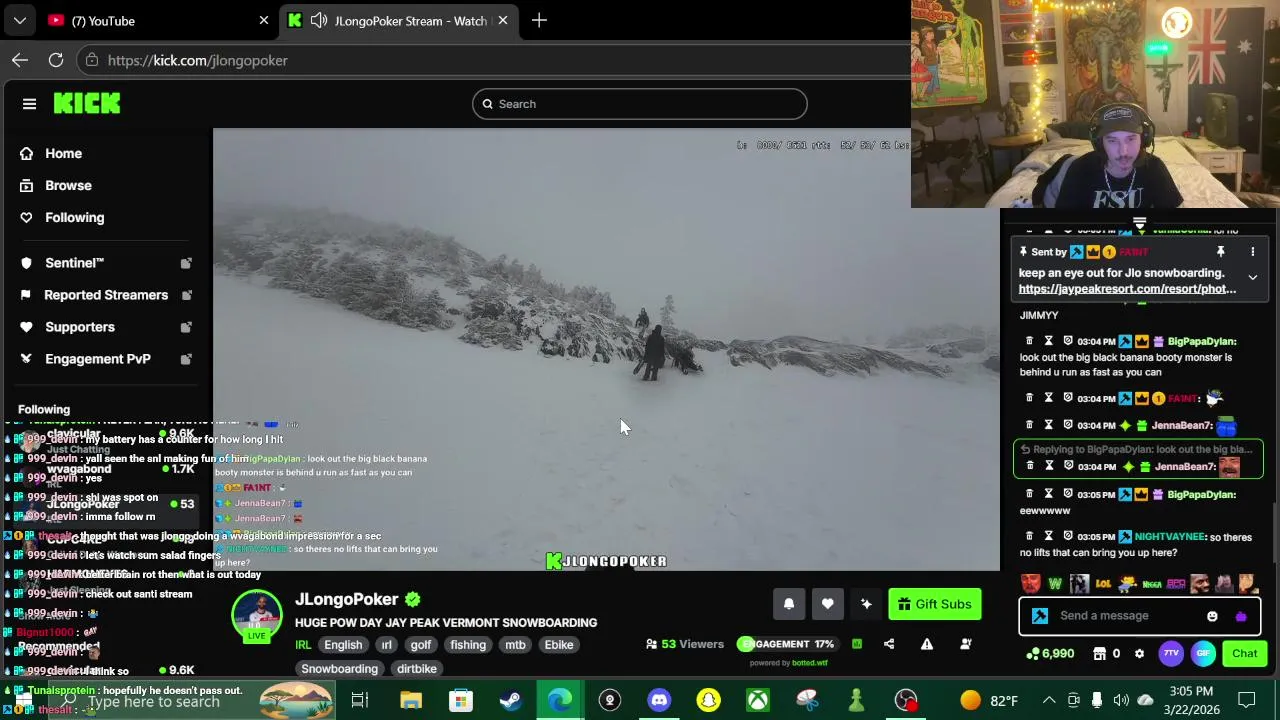Click the purple gift icon in chat input
This screenshot has height=720, width=1280.
click(x=1241, y=616)
